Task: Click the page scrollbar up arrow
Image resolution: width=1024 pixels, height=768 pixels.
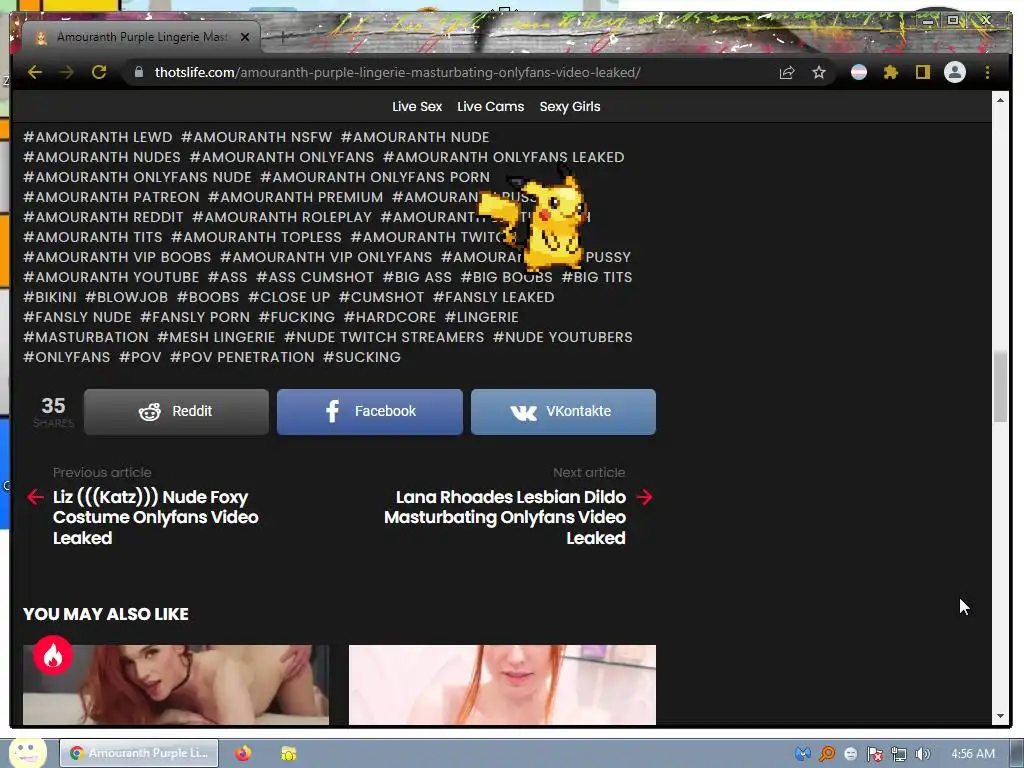Action: (x=1000, y=100)
